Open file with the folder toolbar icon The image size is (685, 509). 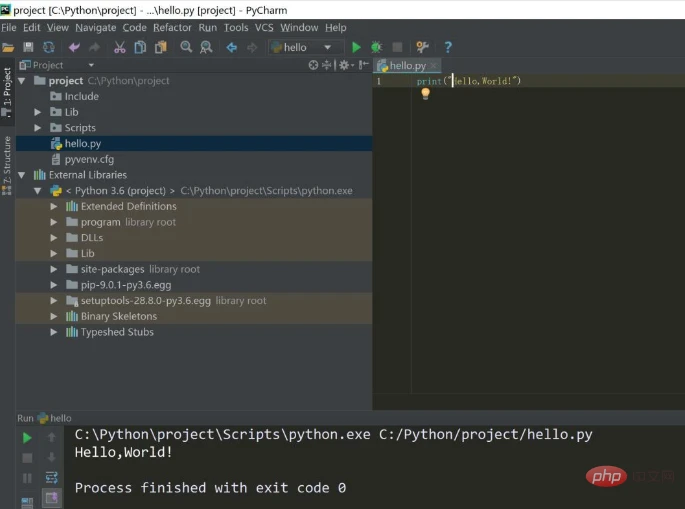[x=8, y=47]
